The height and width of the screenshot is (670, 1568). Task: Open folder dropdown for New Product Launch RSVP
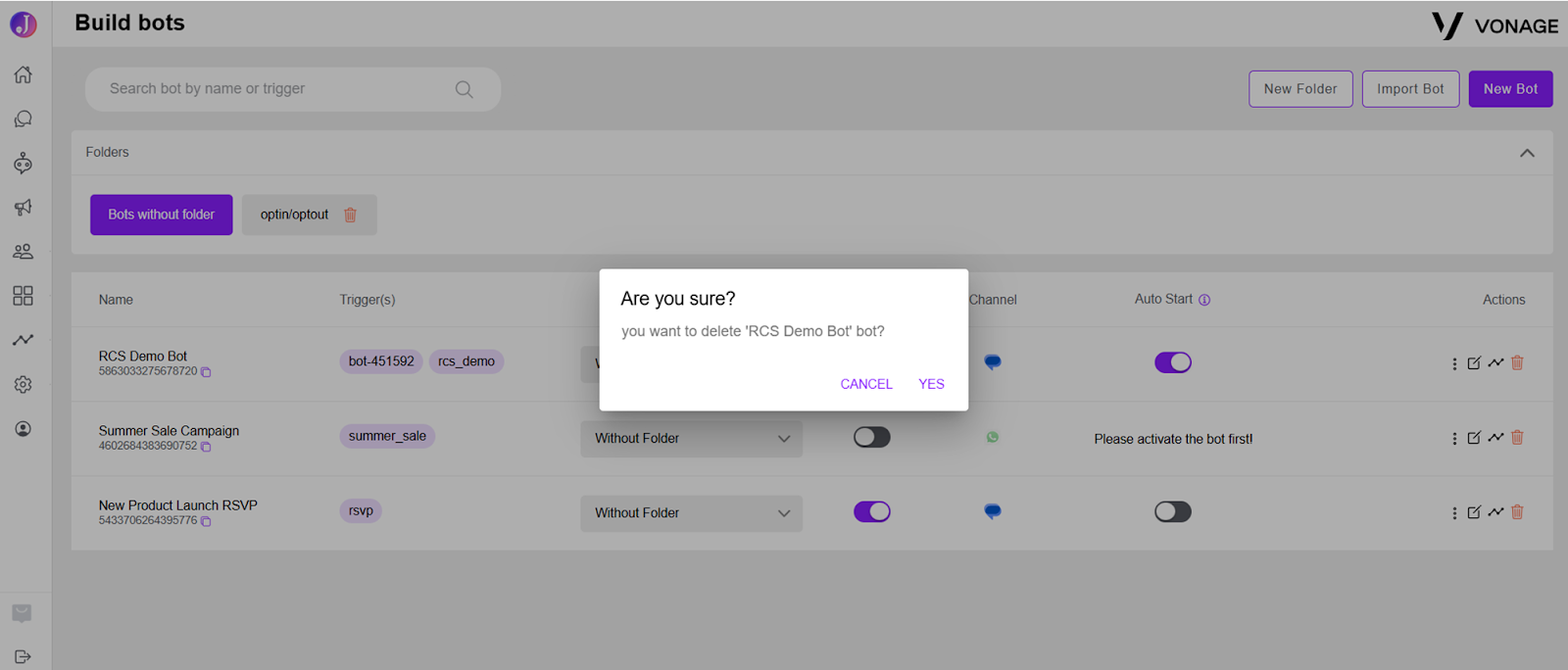point(691,513)
